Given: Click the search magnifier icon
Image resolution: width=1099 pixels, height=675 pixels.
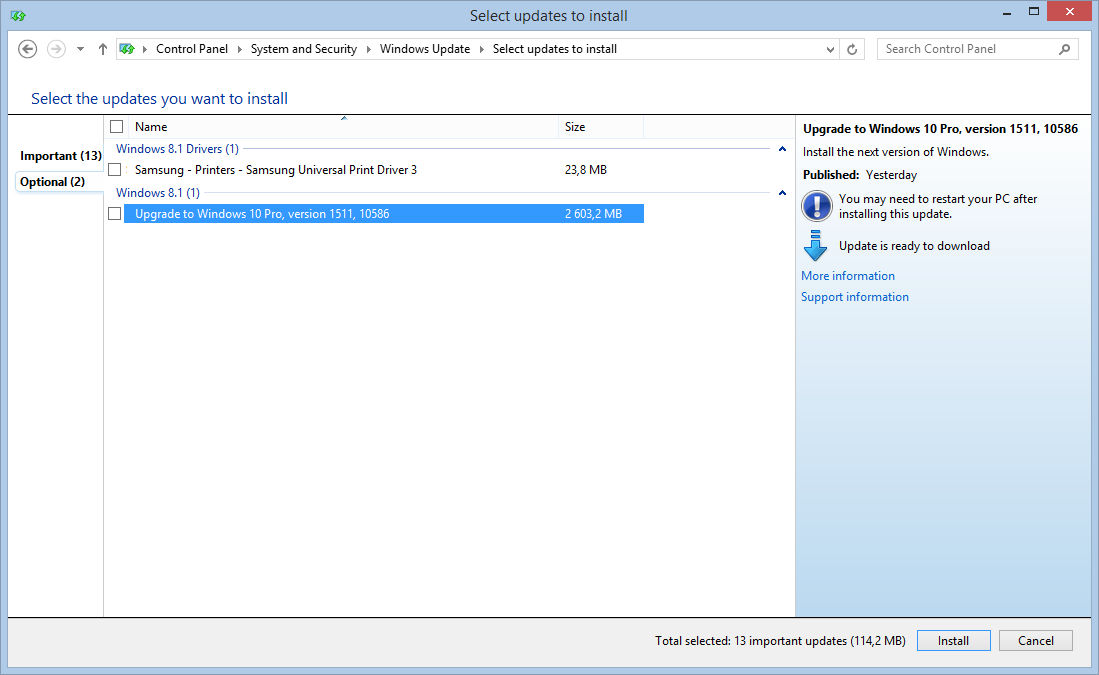Looking at the screenshot, I should pyautogui.click(x=1065, y=49).
